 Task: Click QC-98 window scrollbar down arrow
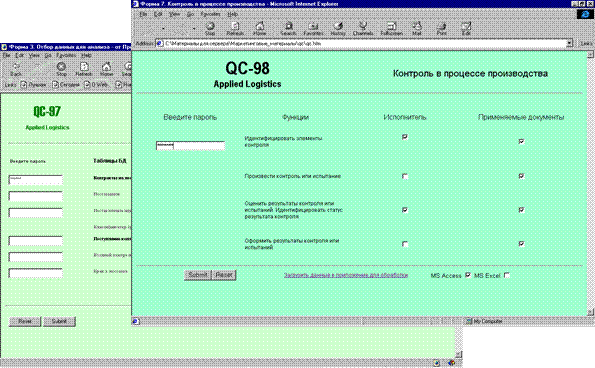pos(590,312)
